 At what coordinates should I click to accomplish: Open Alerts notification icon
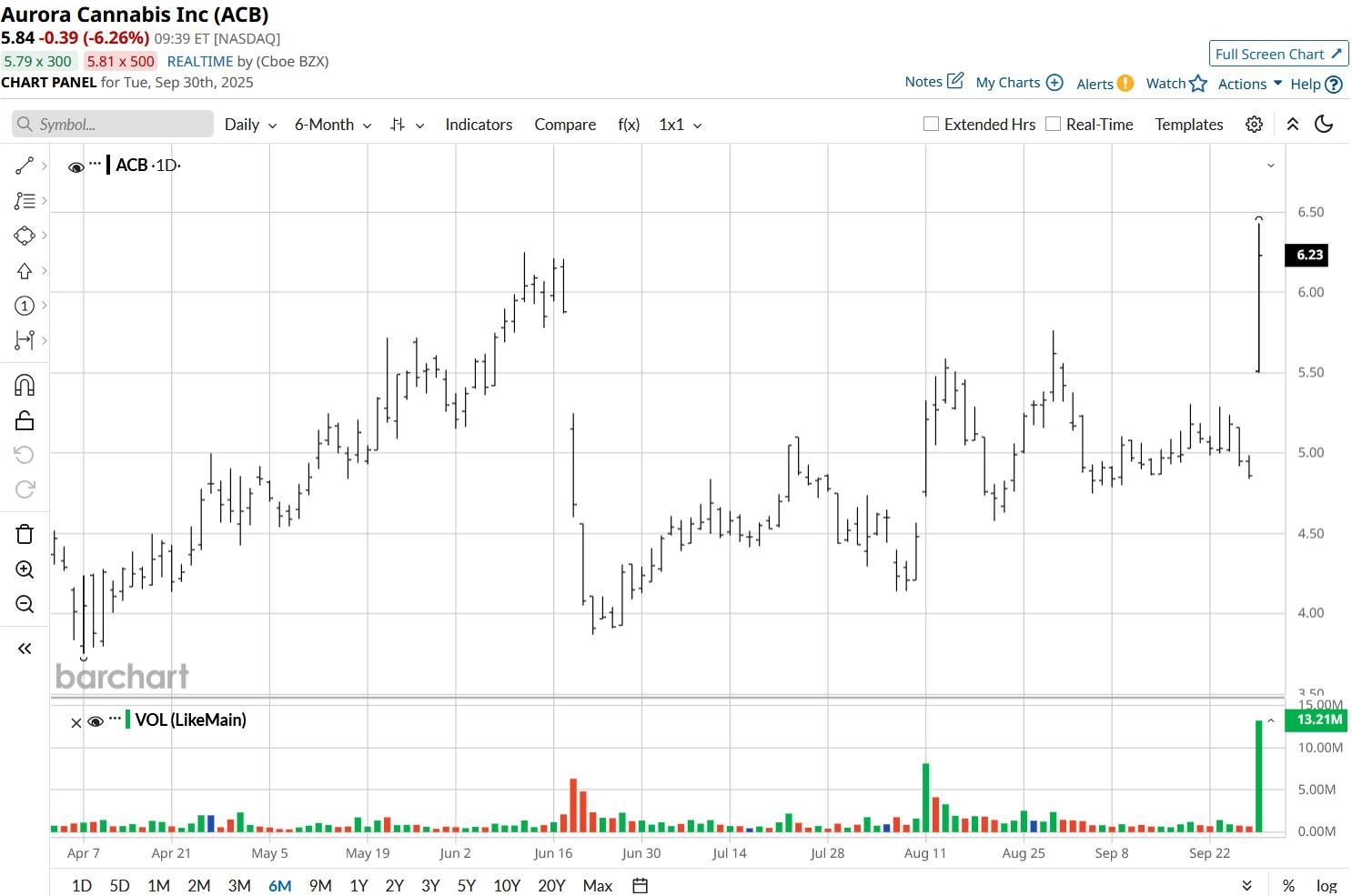click(x=1125, y=84)
